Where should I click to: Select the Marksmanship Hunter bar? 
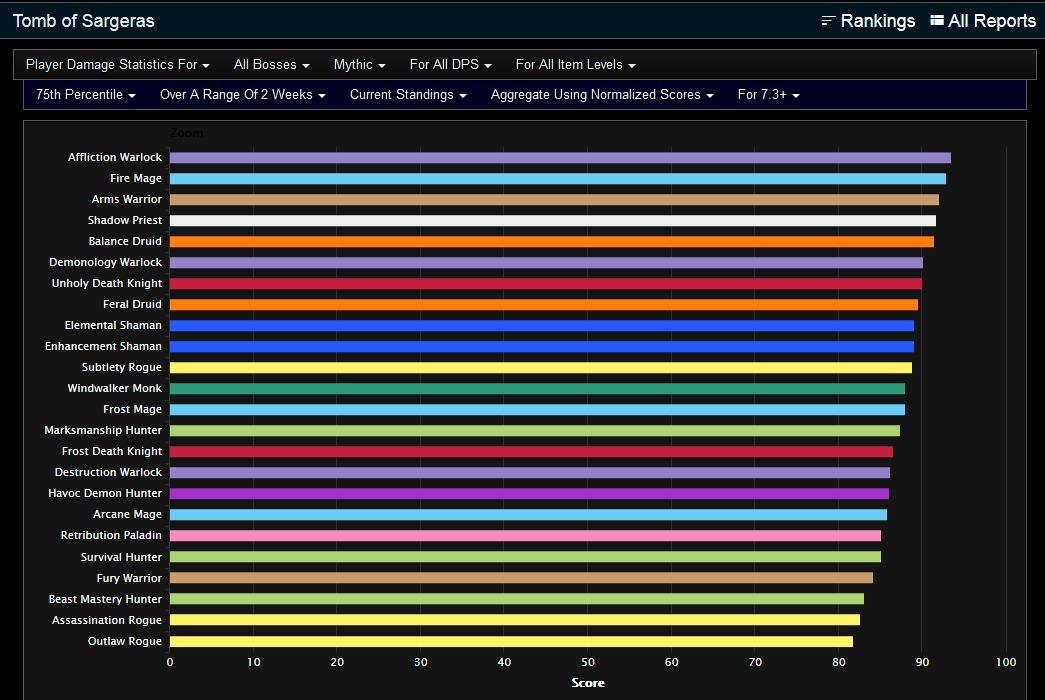coord(534,431)
